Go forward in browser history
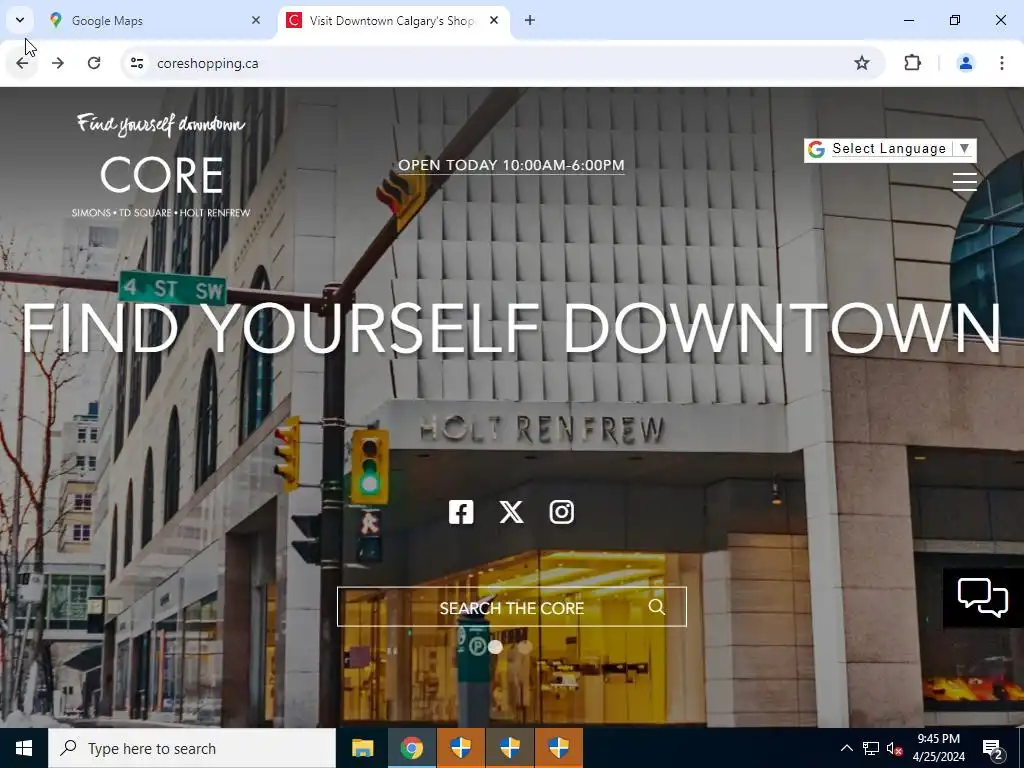This screenshot has width=1024, height=768. pyautogui.click(x=58, y=63)
